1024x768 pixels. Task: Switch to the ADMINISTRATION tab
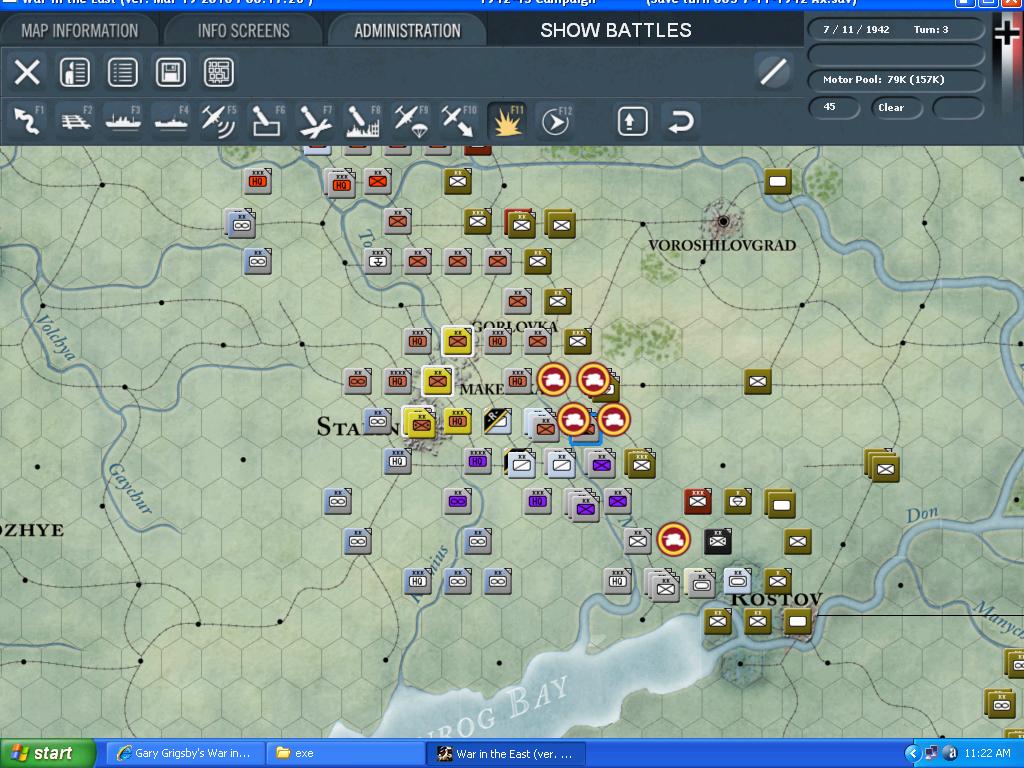click(x=407, y=31)
